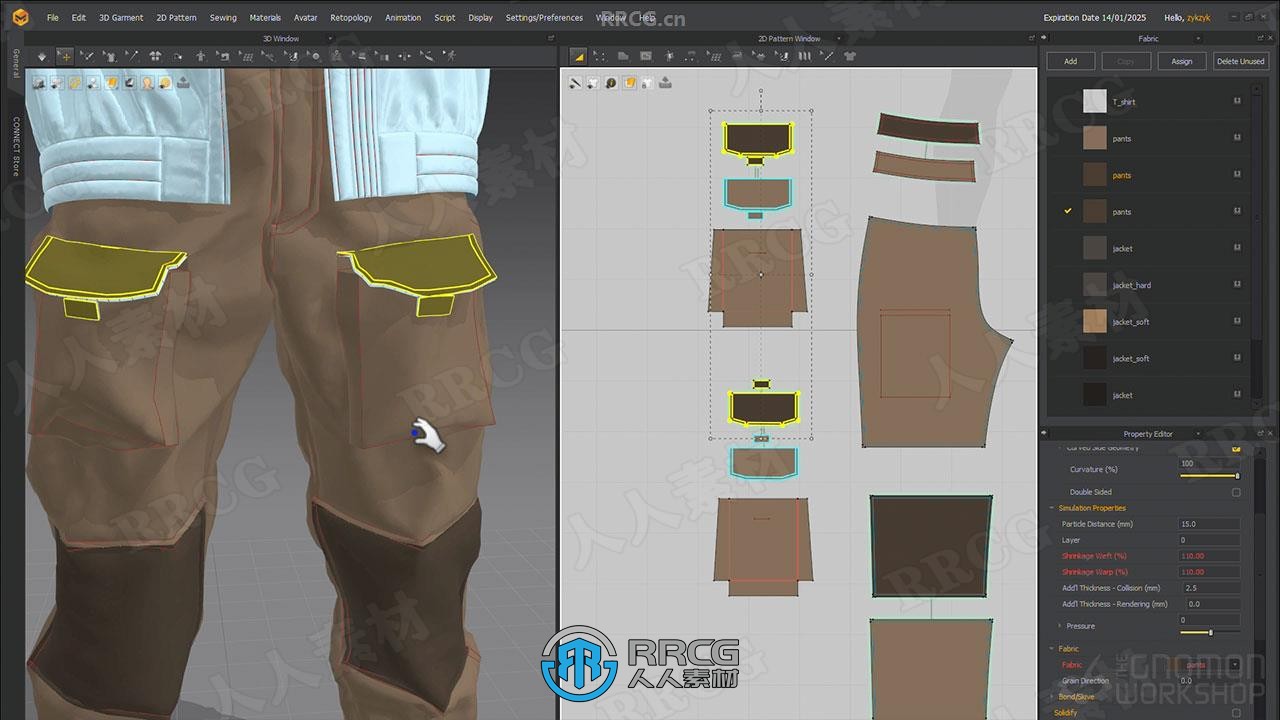Expand the Pressure section
Image resolution: width=1280 pixels, height=720 pixels.
[x=1060, y=626]
